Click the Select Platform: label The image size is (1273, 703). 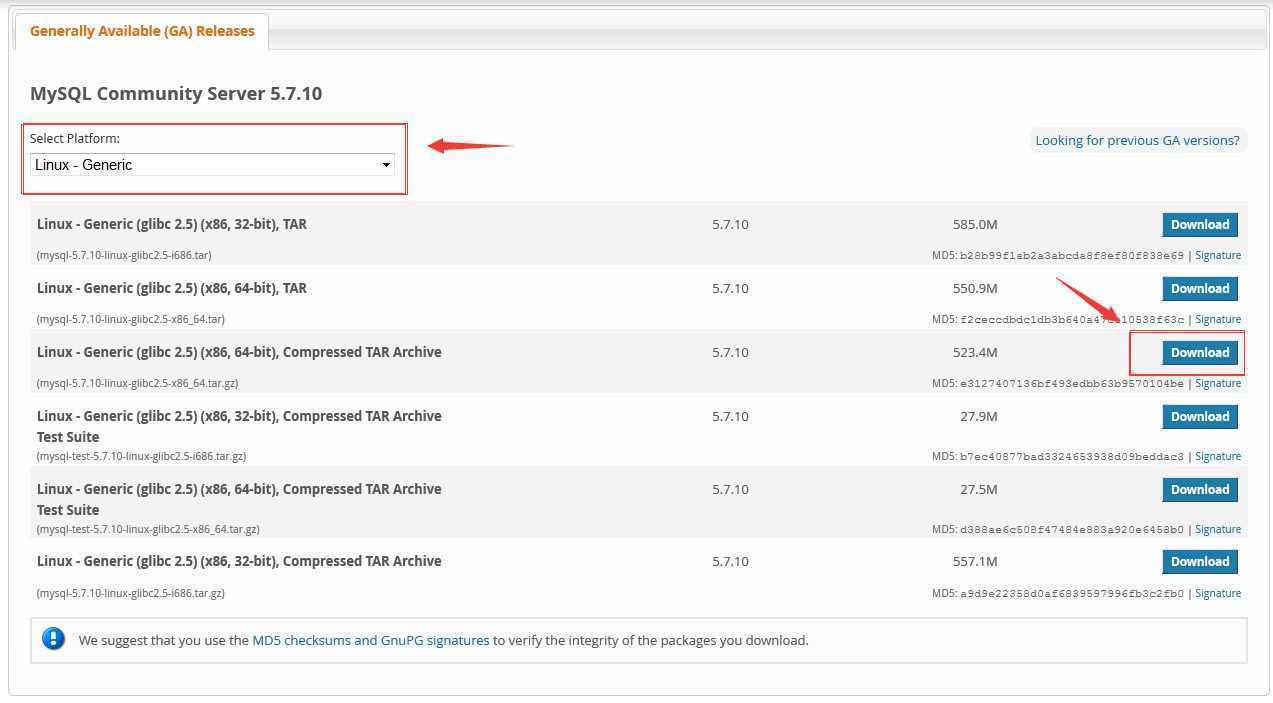coord(75,139)
